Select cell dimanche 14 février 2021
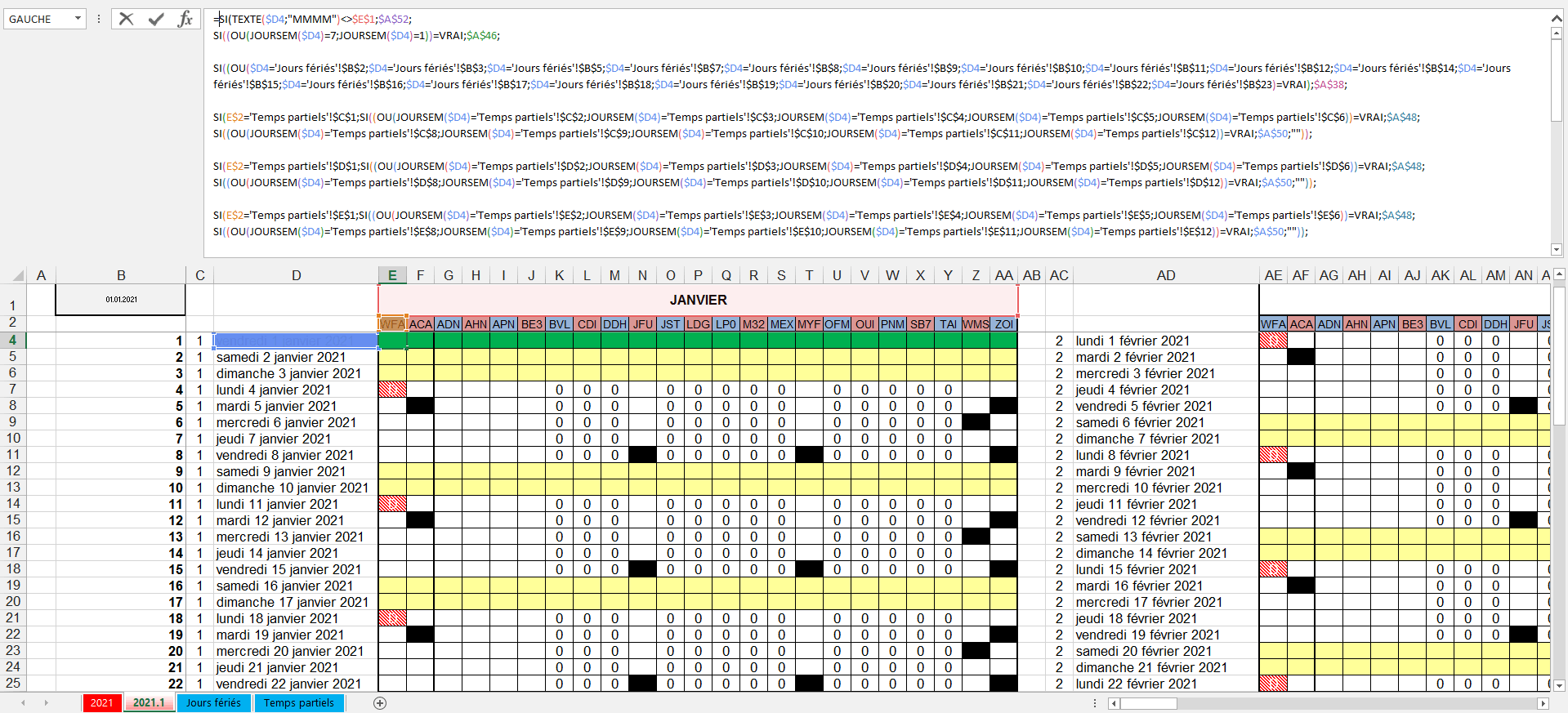Viewport: 1568px width, 713px height. coord(1166,553)
